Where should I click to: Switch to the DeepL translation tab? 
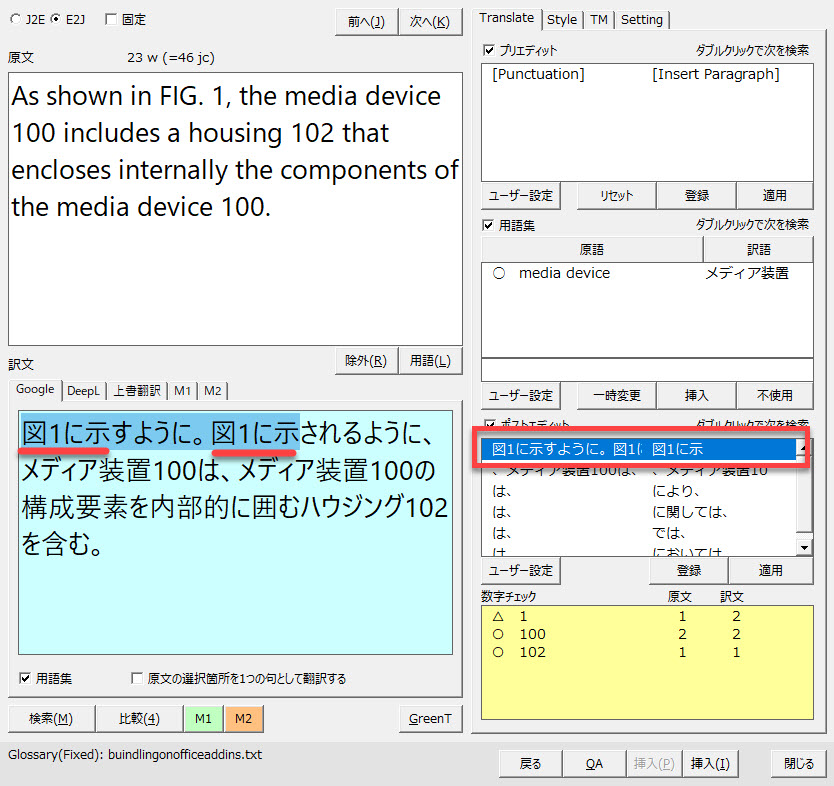point(85,390)
